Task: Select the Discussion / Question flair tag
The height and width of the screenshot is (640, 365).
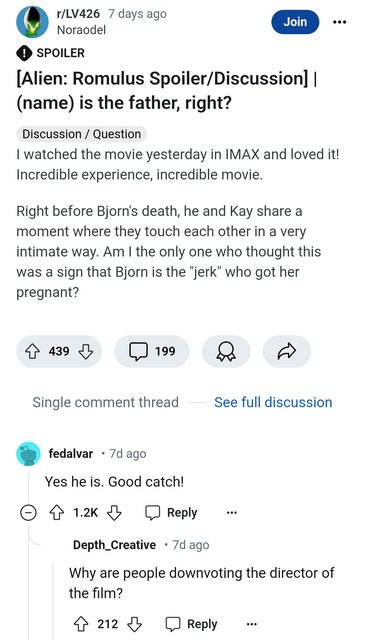Action: click(x=82, y=134)
